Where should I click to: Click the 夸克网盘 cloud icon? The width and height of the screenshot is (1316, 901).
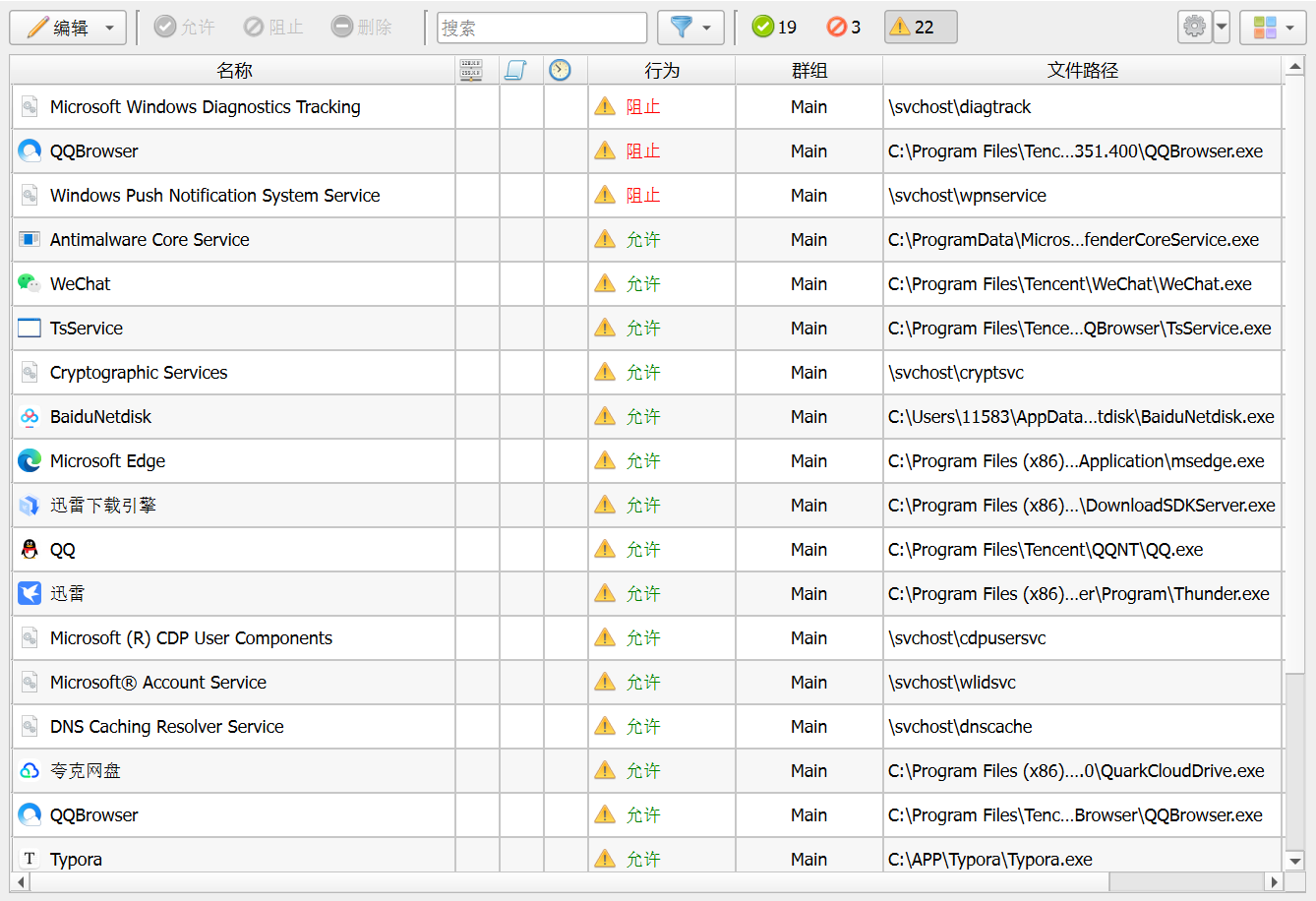30,770
